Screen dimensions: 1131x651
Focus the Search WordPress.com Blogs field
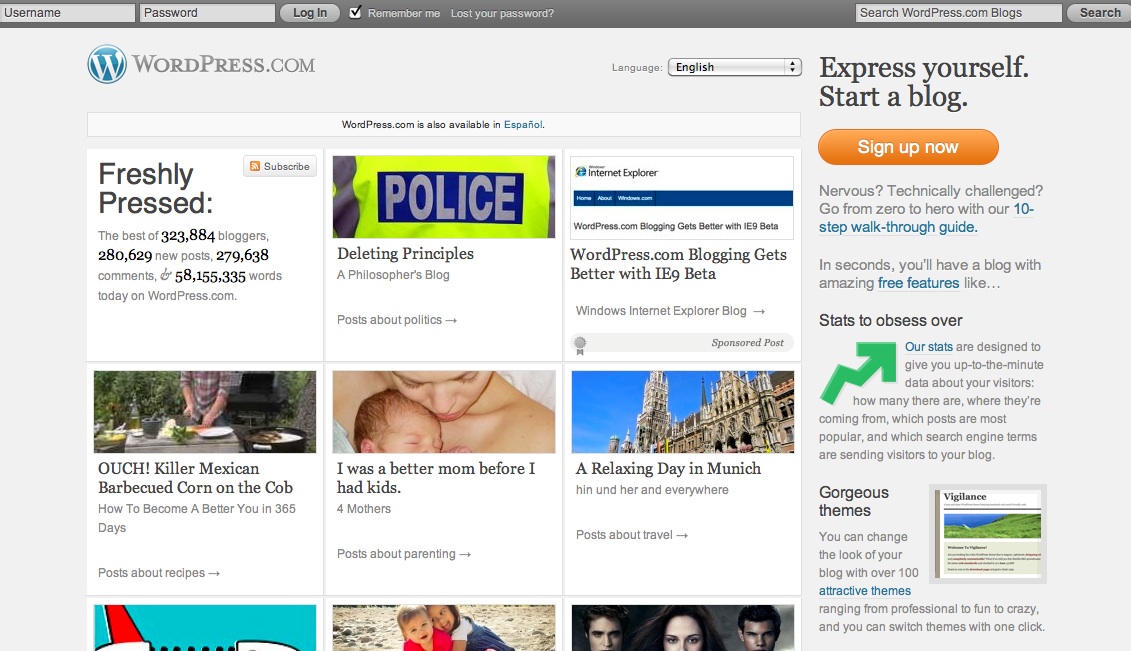pos(959,12)
